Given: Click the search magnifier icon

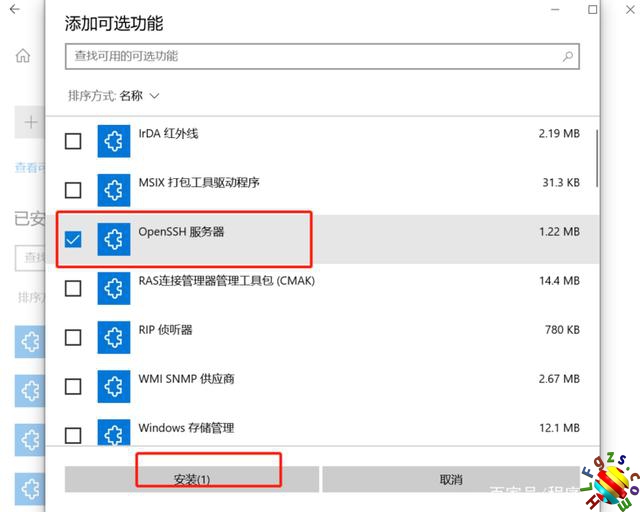Looking at the screenshot, I should 568,56.
